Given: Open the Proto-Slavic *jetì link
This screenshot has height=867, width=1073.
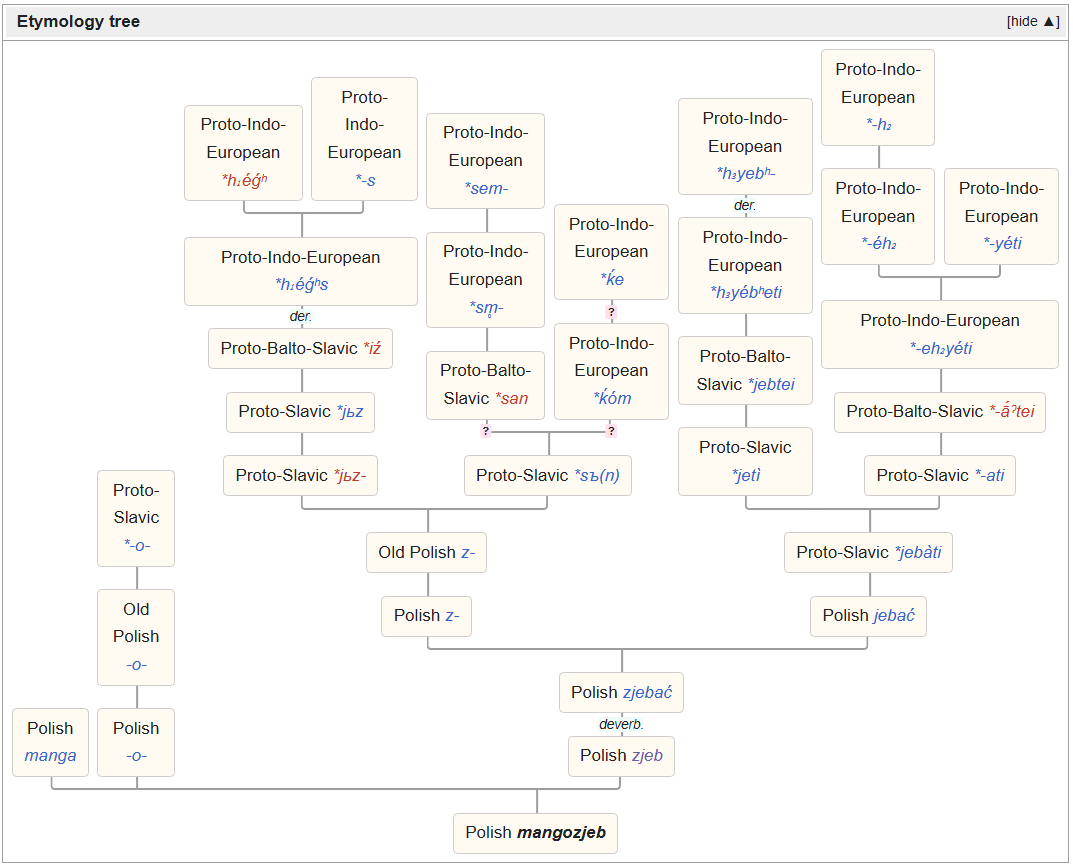Looking at the screenshot, I should [746, 475].
